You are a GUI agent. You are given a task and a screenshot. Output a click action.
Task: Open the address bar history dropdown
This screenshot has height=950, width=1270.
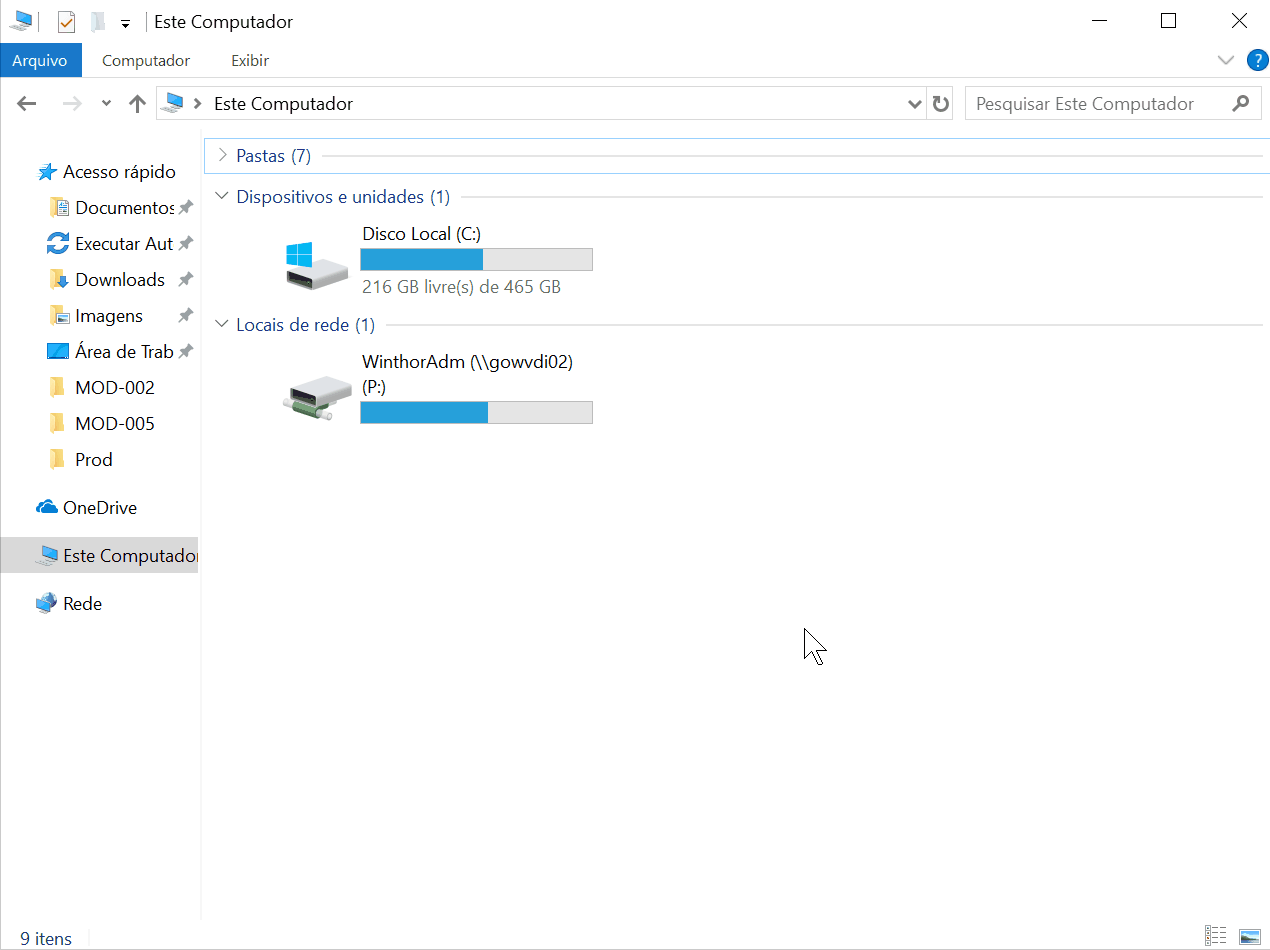tap(914, 104)
